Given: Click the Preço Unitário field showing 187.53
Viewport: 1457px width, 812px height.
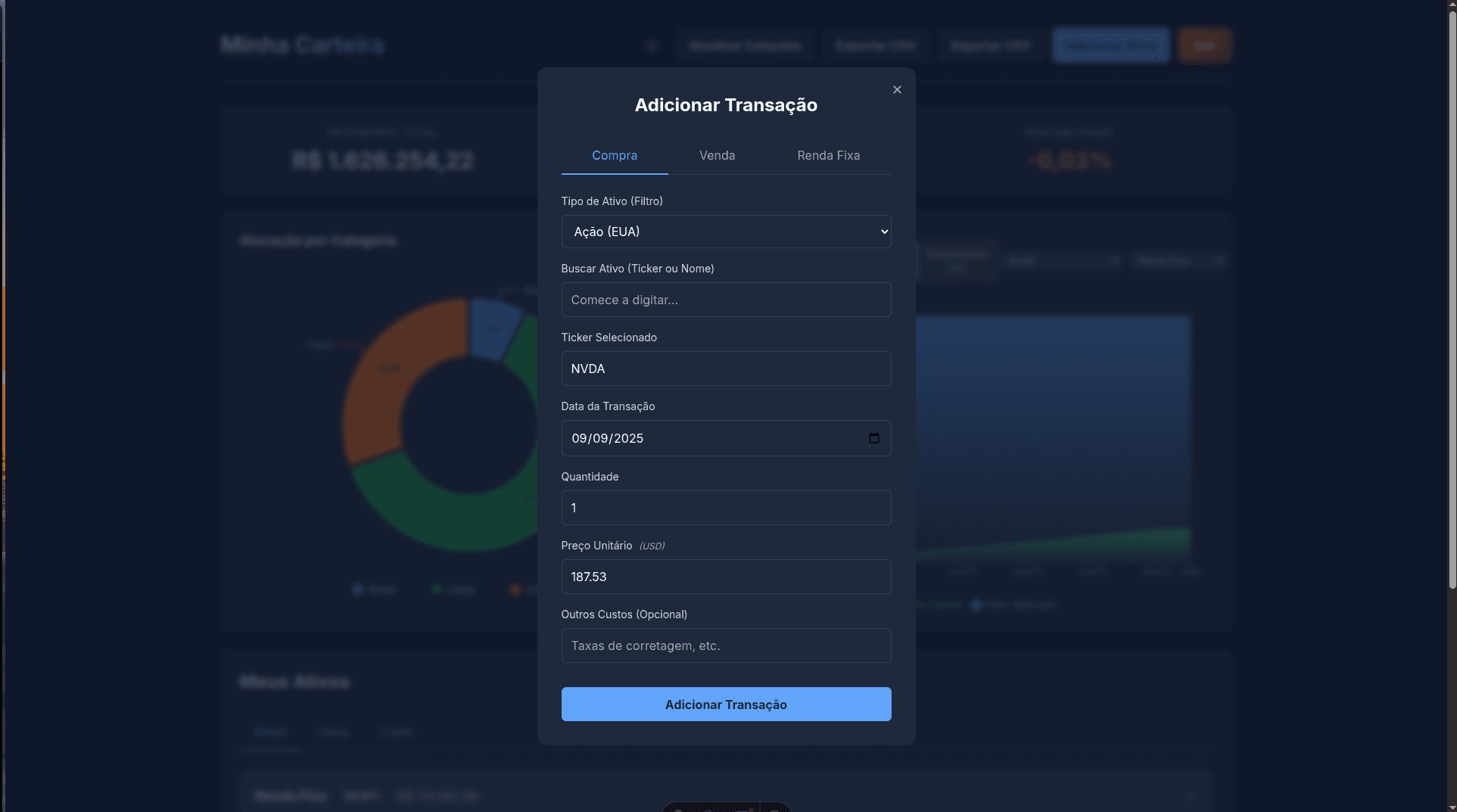Looking at the screenshot, I should pos(726,577).
